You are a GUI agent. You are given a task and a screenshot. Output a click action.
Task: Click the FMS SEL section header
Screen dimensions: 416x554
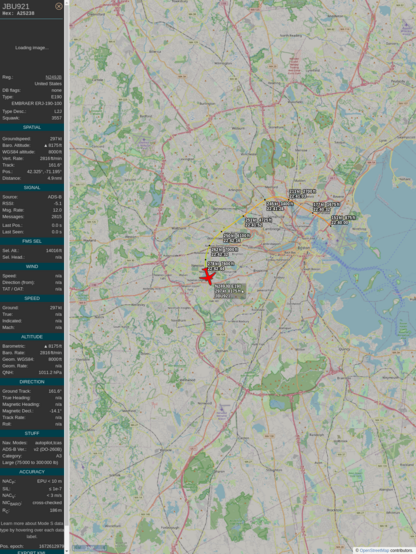coord(32,241)
